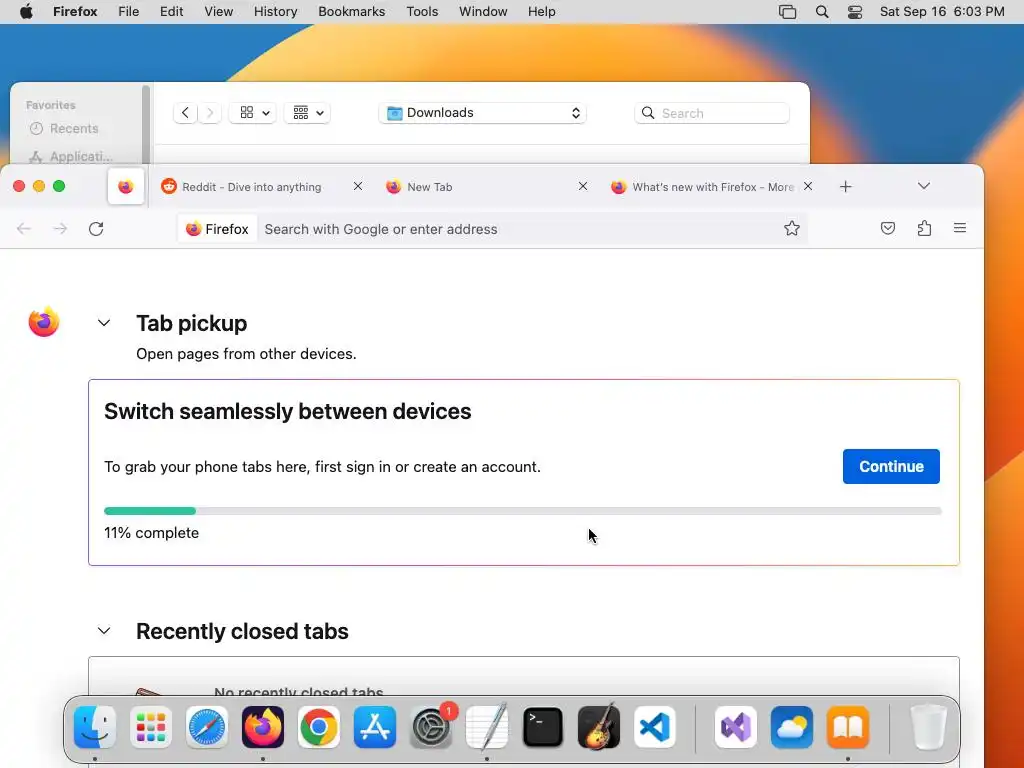Launch Safari from the Dock
This screenshot has width=1024, height=768.
tap(207, 727)
